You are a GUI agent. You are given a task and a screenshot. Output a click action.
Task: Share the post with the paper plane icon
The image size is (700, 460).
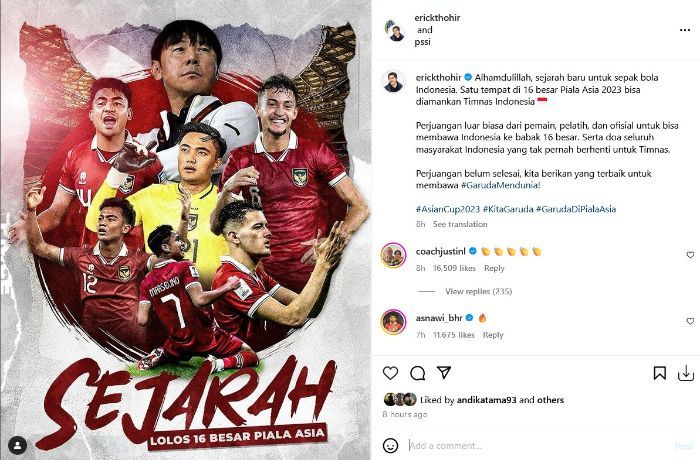444,372
